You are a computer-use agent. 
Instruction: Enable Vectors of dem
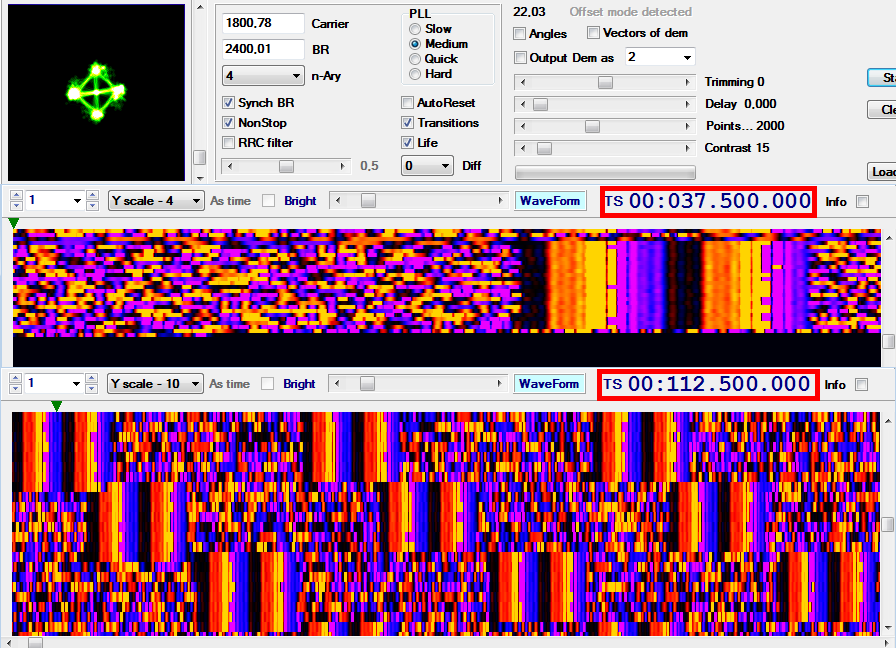[593, 33]
